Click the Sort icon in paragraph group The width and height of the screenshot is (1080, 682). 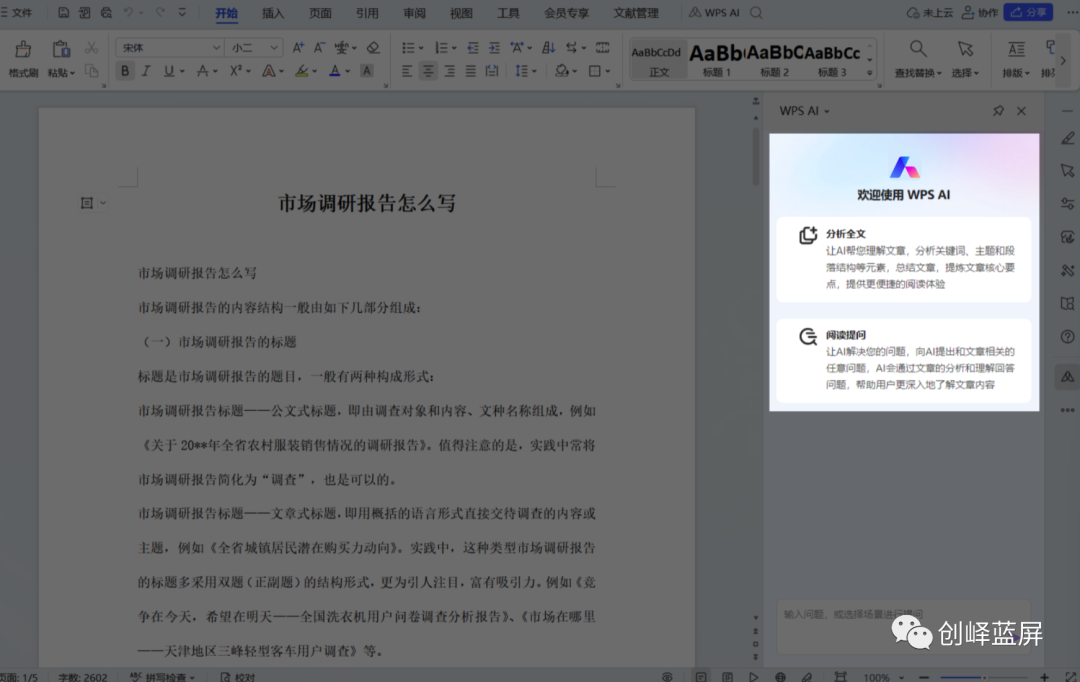pyautogui.click(x=548, y=48)
